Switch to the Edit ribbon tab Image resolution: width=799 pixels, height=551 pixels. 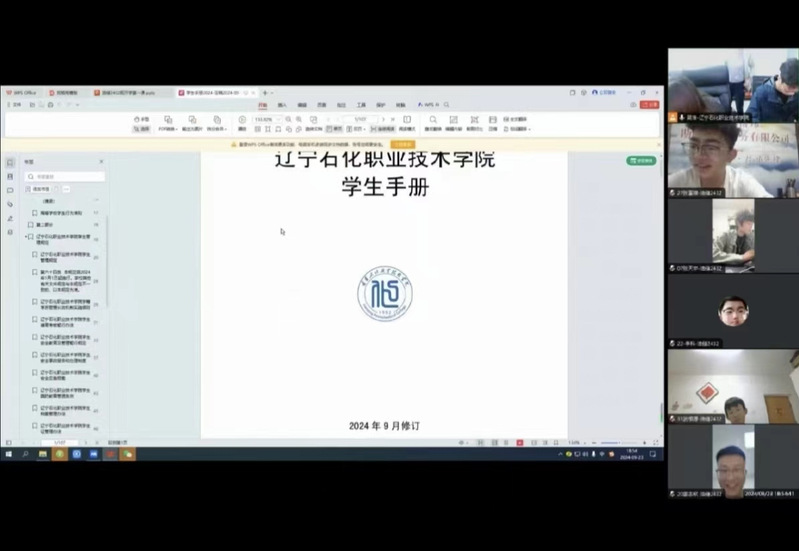(x=302, y=105)
